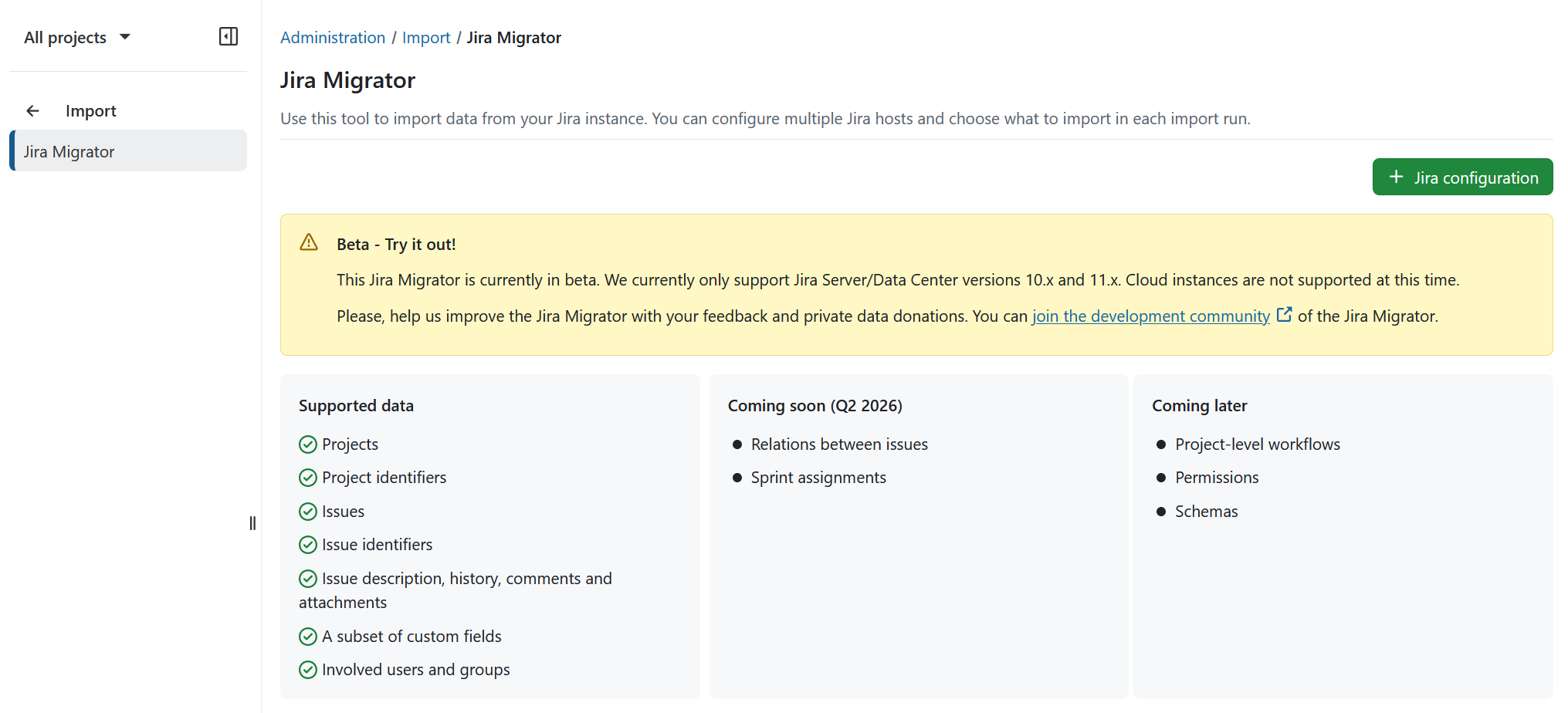Go back using the arrow beside Import
The width and height of the screenshot is (1568, 713).
click(x=32, y=111)
